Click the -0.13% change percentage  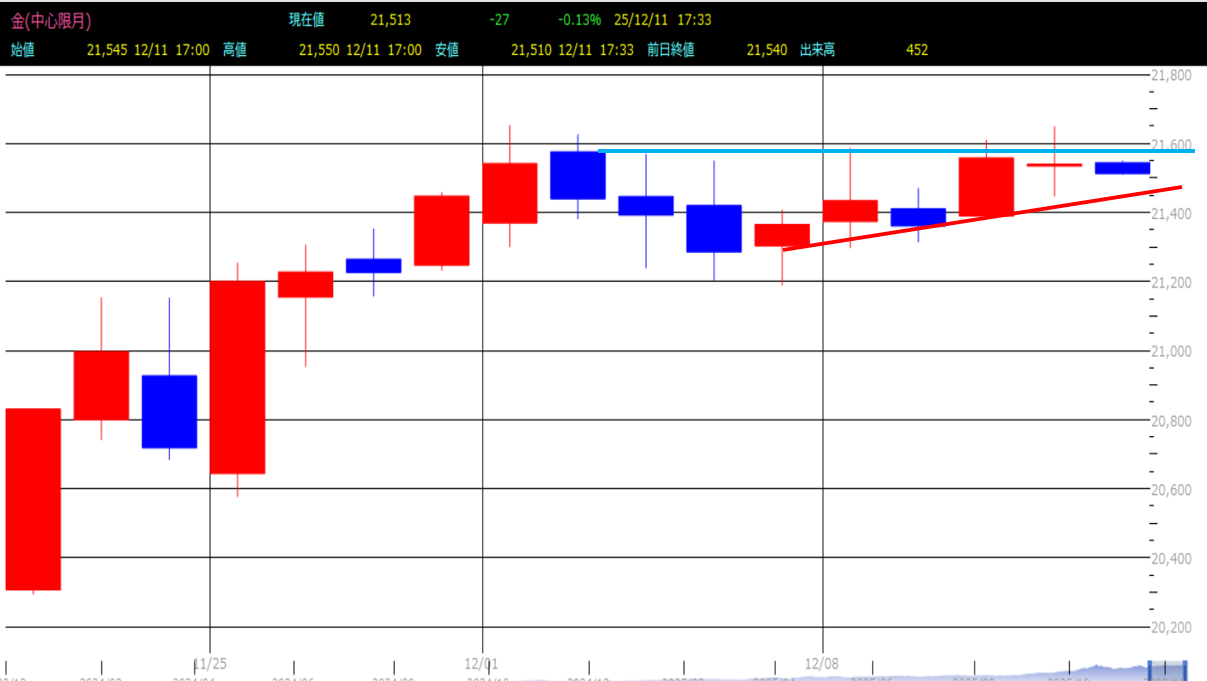point(579,20)
